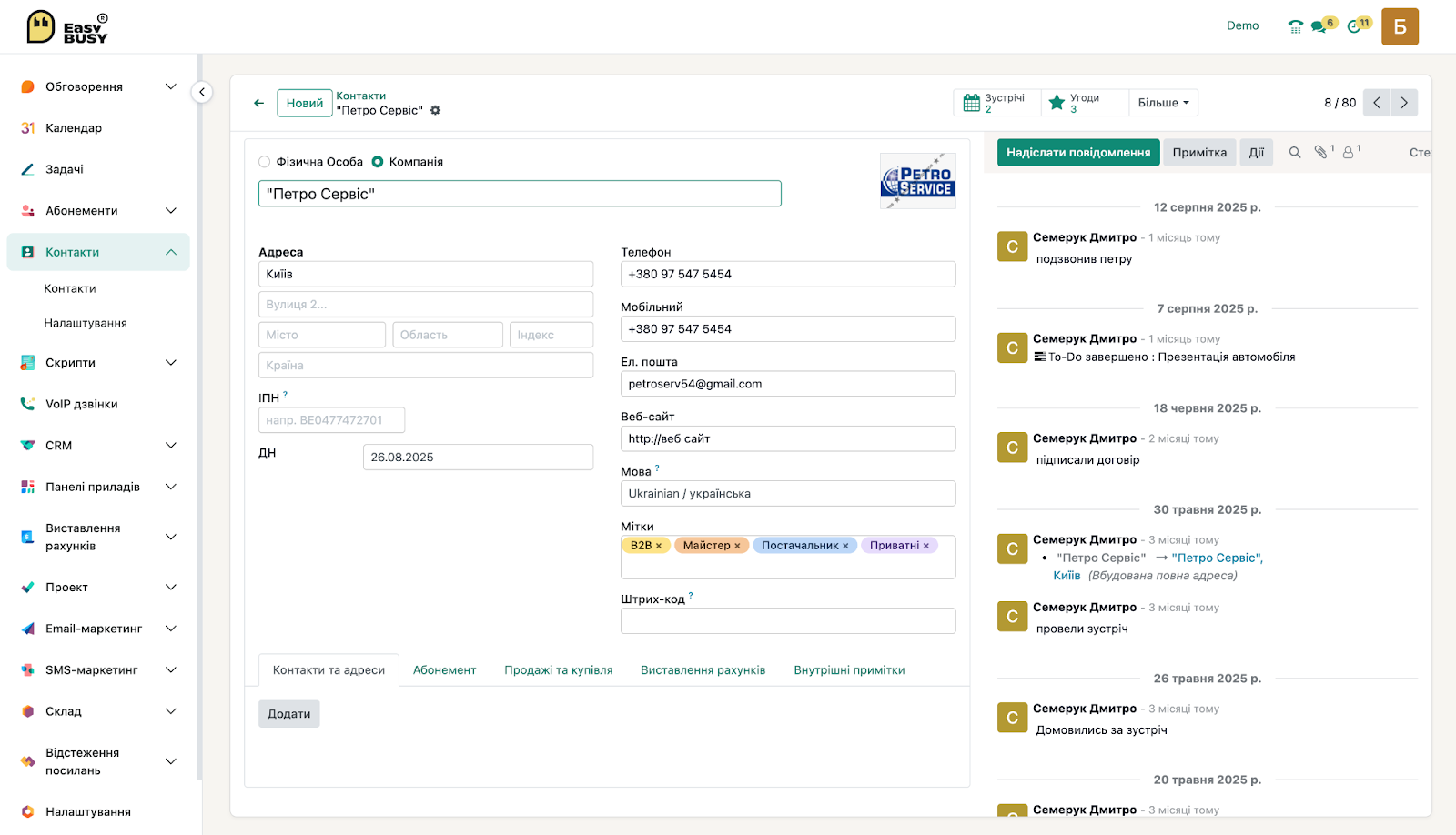This screenshot has width=1456, height=835.
Task: Go back using the left arrow
Action: coord(259,103)
